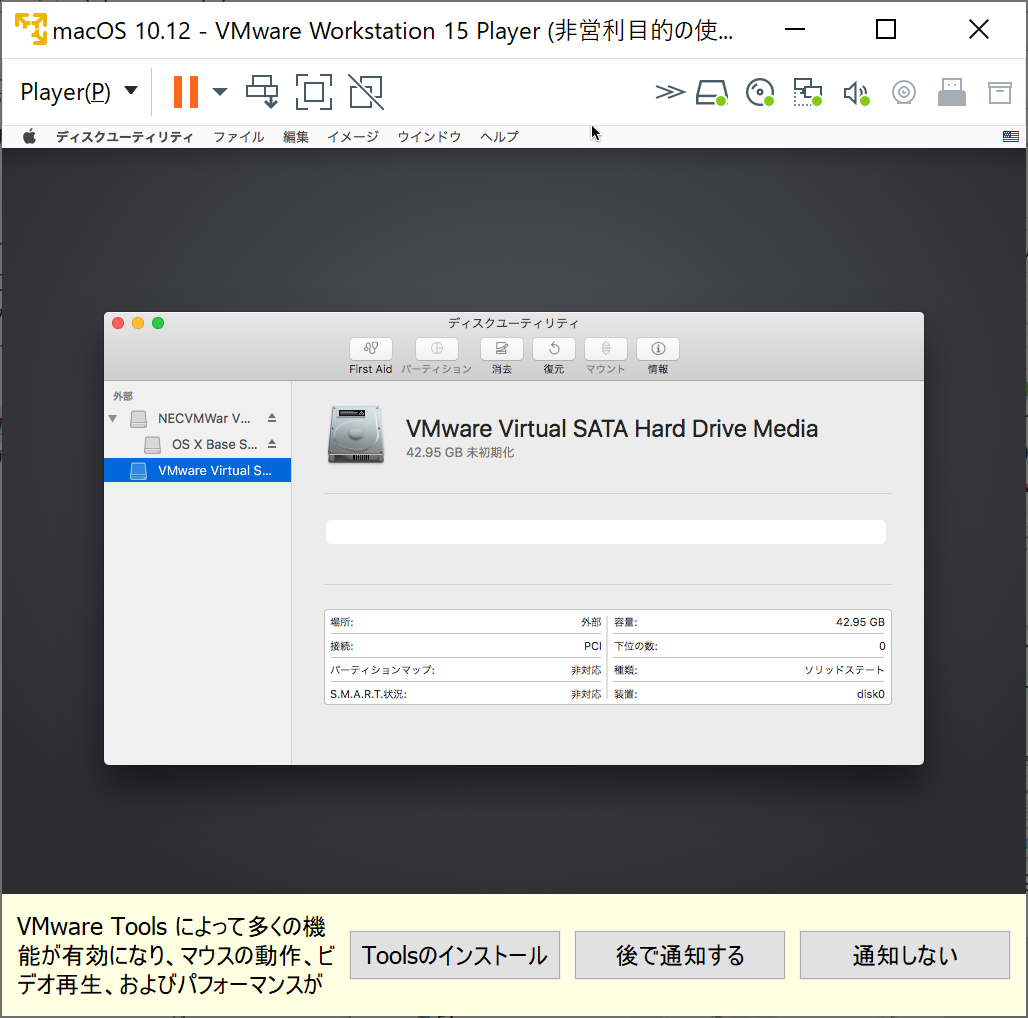Click the printer device icon
Viewport: 1028px width, 1018px height.
pos(951,92)
